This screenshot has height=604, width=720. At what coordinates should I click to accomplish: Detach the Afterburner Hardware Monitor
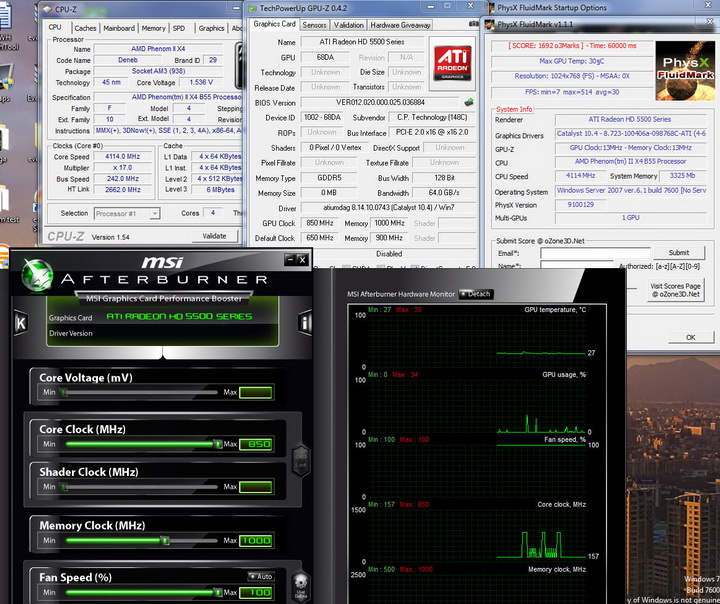pyautogui.click(x=476, y=294)
